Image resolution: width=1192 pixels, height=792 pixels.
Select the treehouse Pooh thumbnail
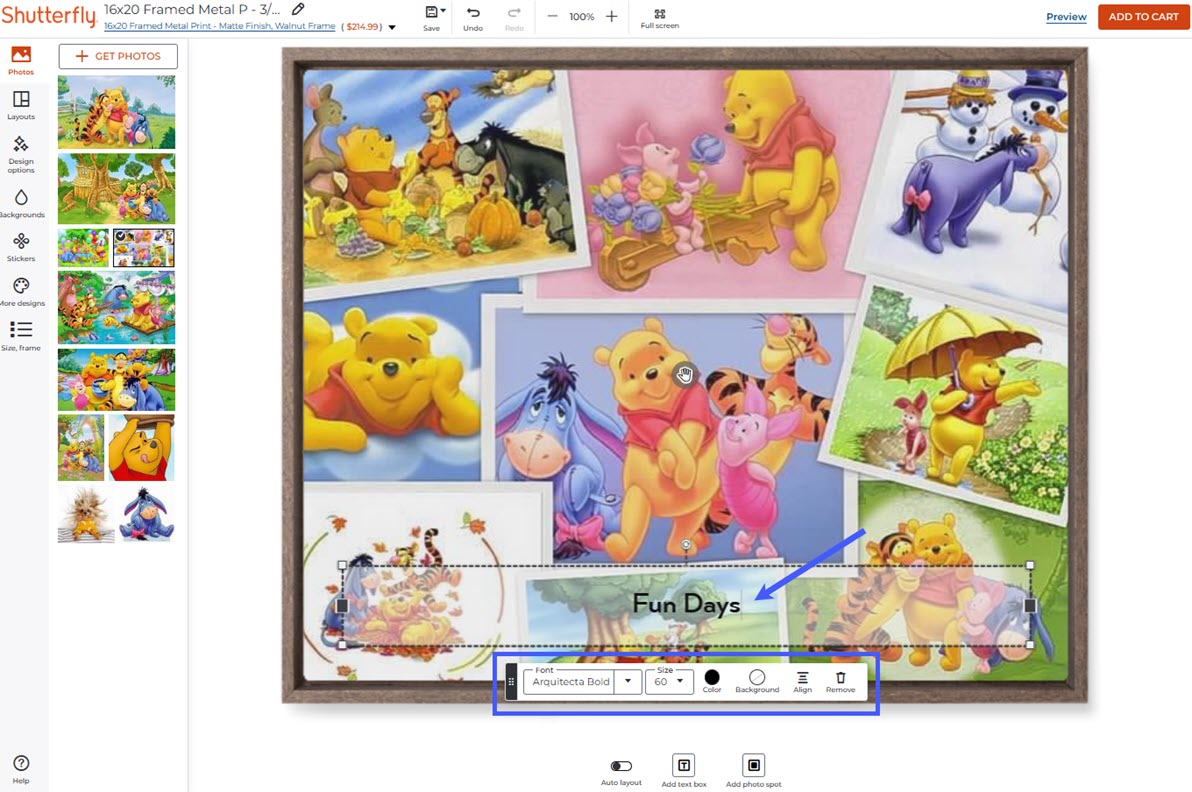[116, 188]
